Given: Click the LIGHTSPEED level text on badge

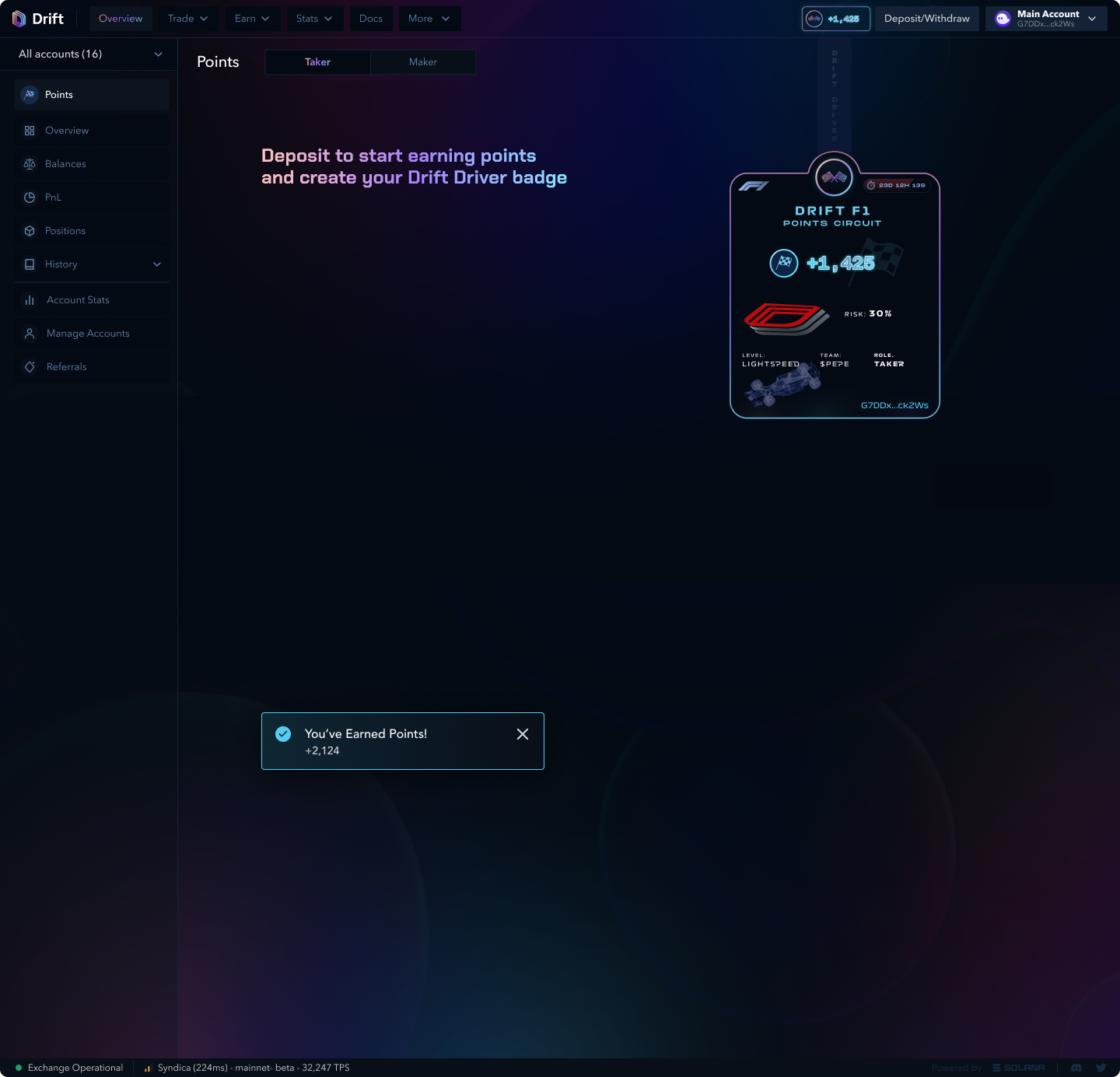Looking at the screenshot, I should point(771,364).
